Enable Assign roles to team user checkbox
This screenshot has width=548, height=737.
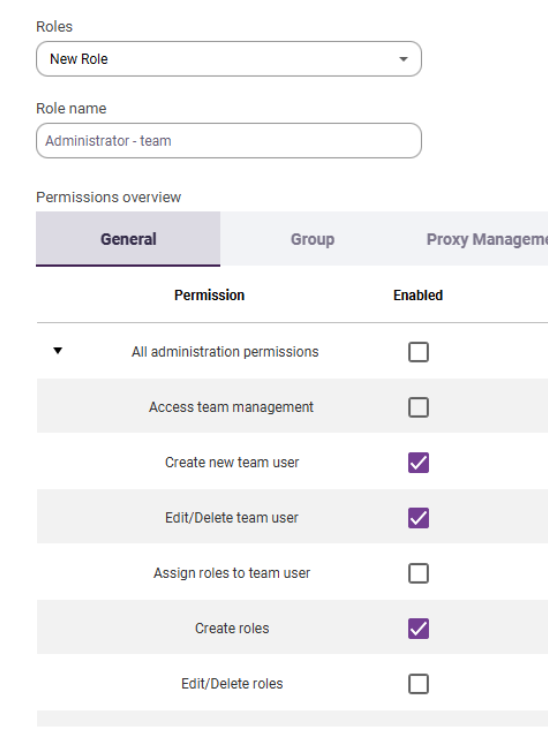418,573
